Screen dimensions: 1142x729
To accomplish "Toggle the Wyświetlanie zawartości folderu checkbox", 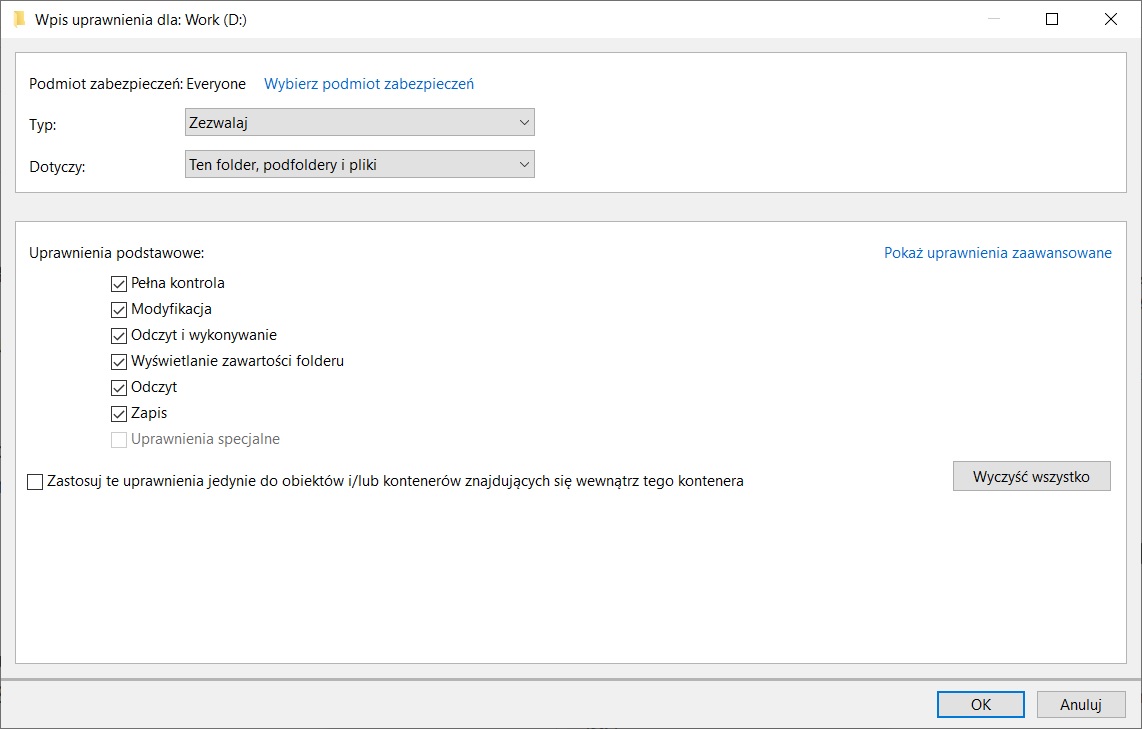I will 119,362.
